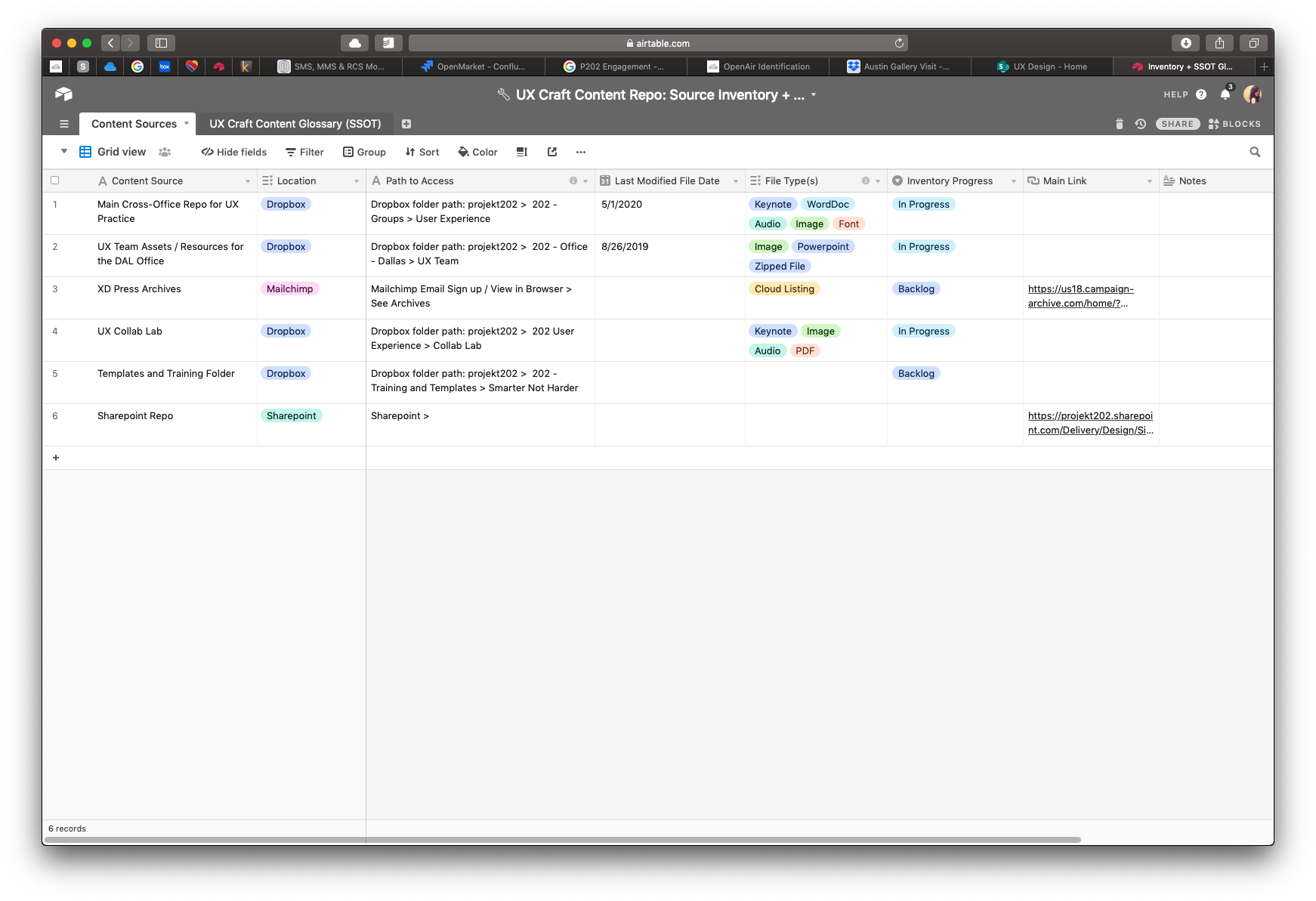The width and height of the screenshot is (1316, 901).
Task: Click the horizontal scrollbar at bottom
Action: [563, 839]
